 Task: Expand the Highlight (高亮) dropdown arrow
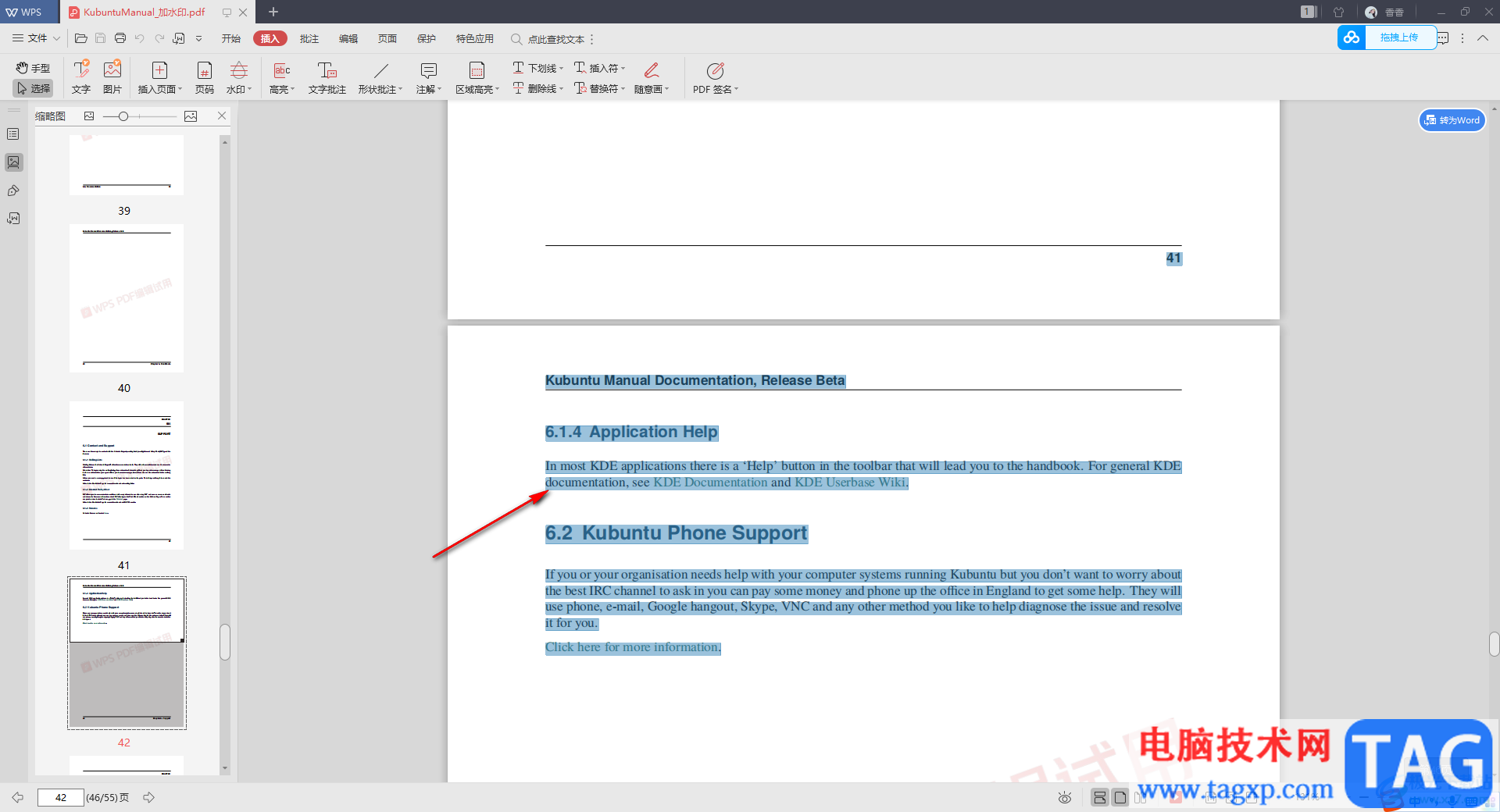coord(293,89)
